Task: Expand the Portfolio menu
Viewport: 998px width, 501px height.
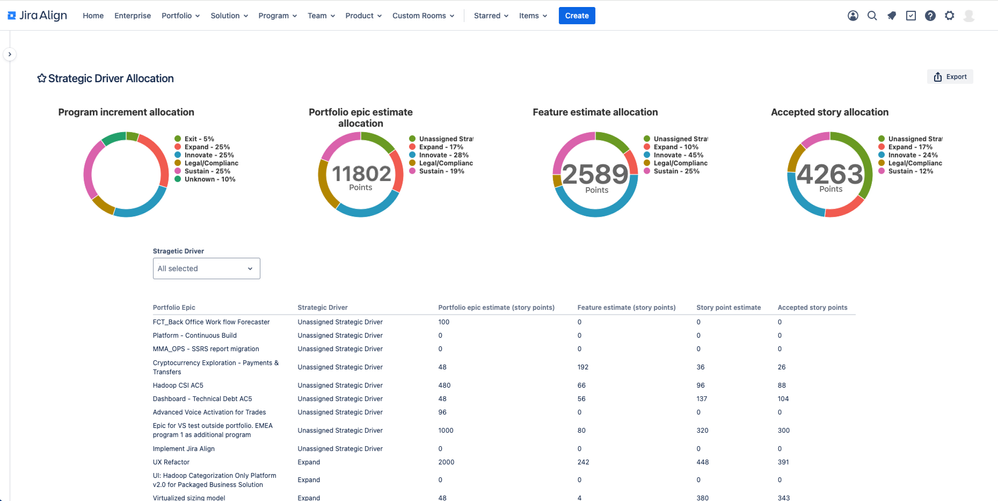Action: coord(181,16)
